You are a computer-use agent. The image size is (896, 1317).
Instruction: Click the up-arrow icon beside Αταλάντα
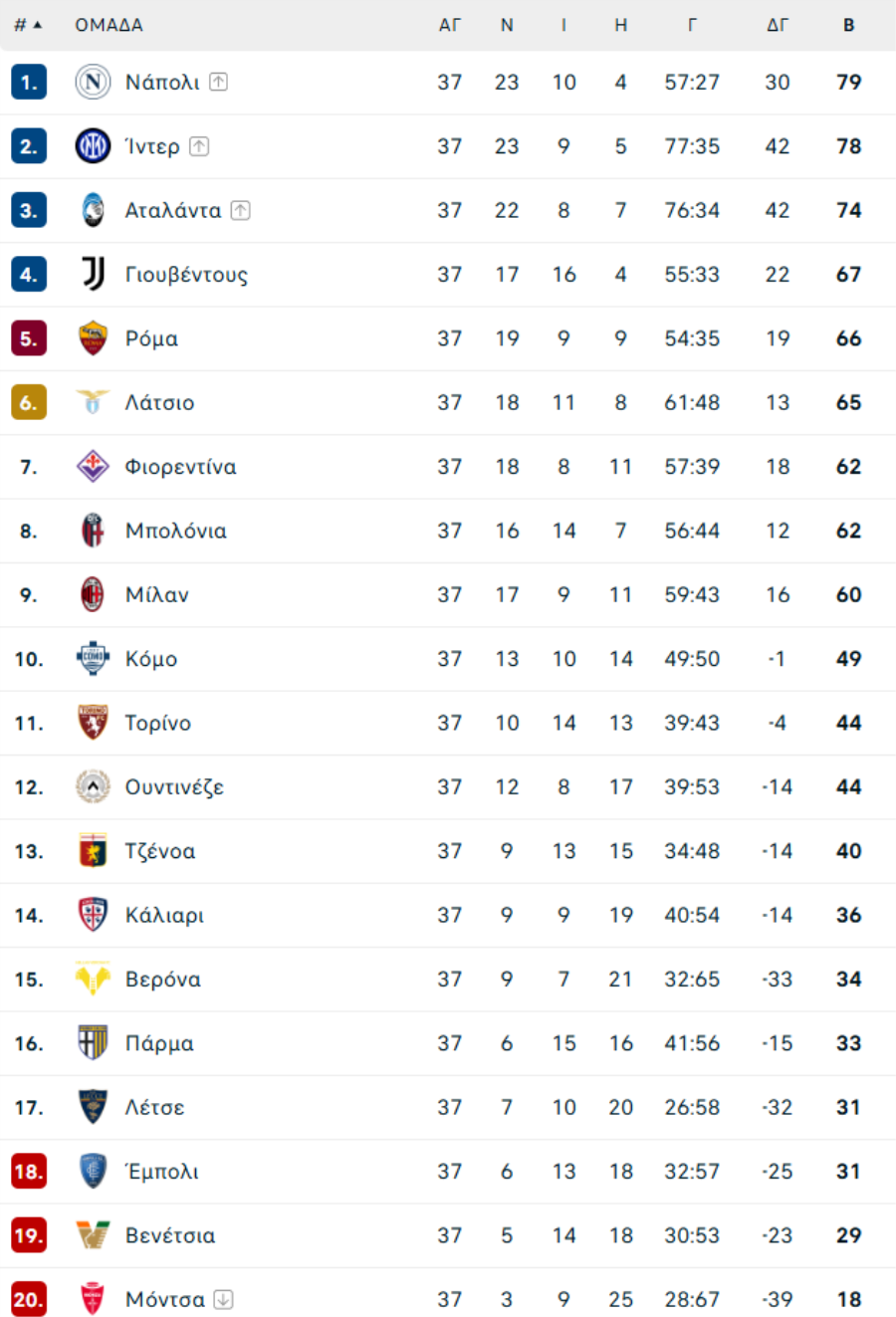(x=240, y=210)
